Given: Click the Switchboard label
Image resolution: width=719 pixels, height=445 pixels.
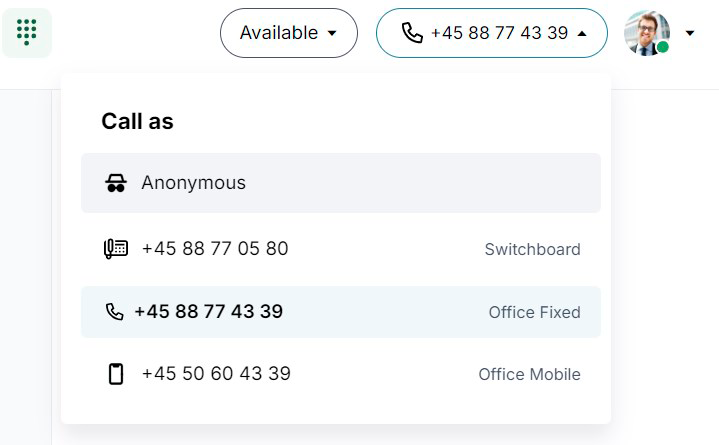Looking at the screenshot, I should 532,250.
